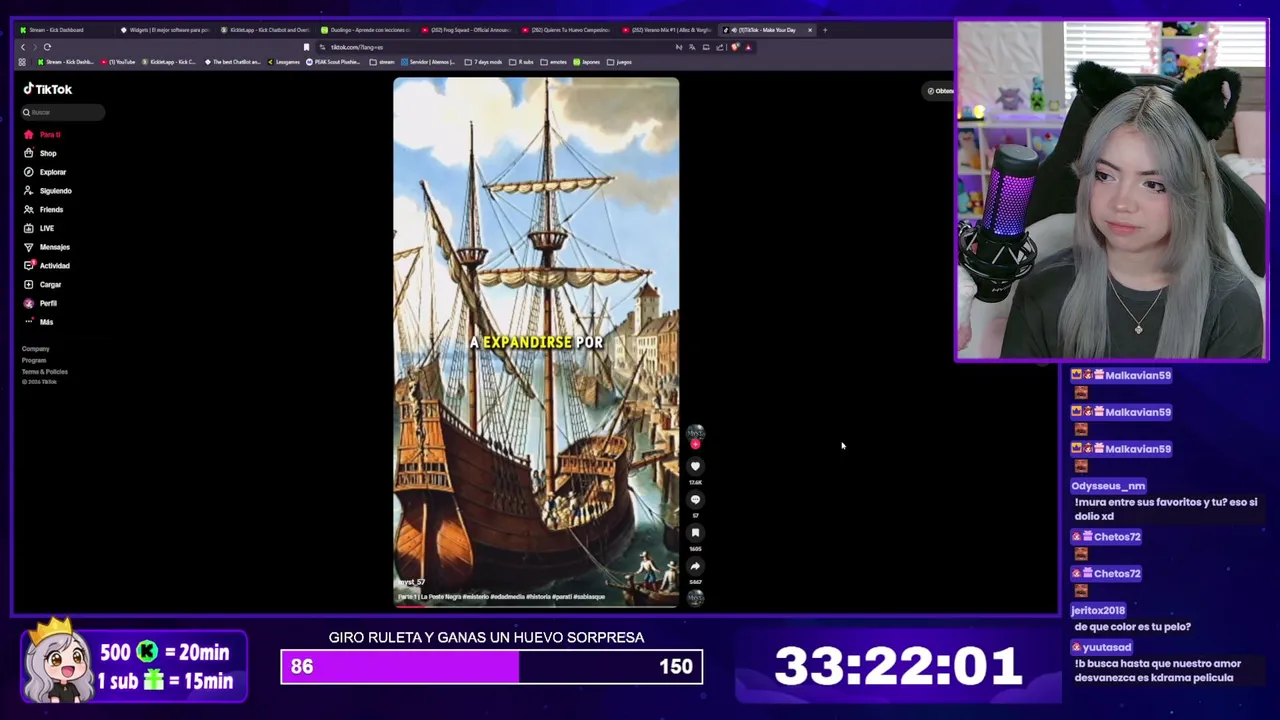Close the TikTok - Make Your Day tab
This screenshot has width=1280, height=720.
[810, 30]
